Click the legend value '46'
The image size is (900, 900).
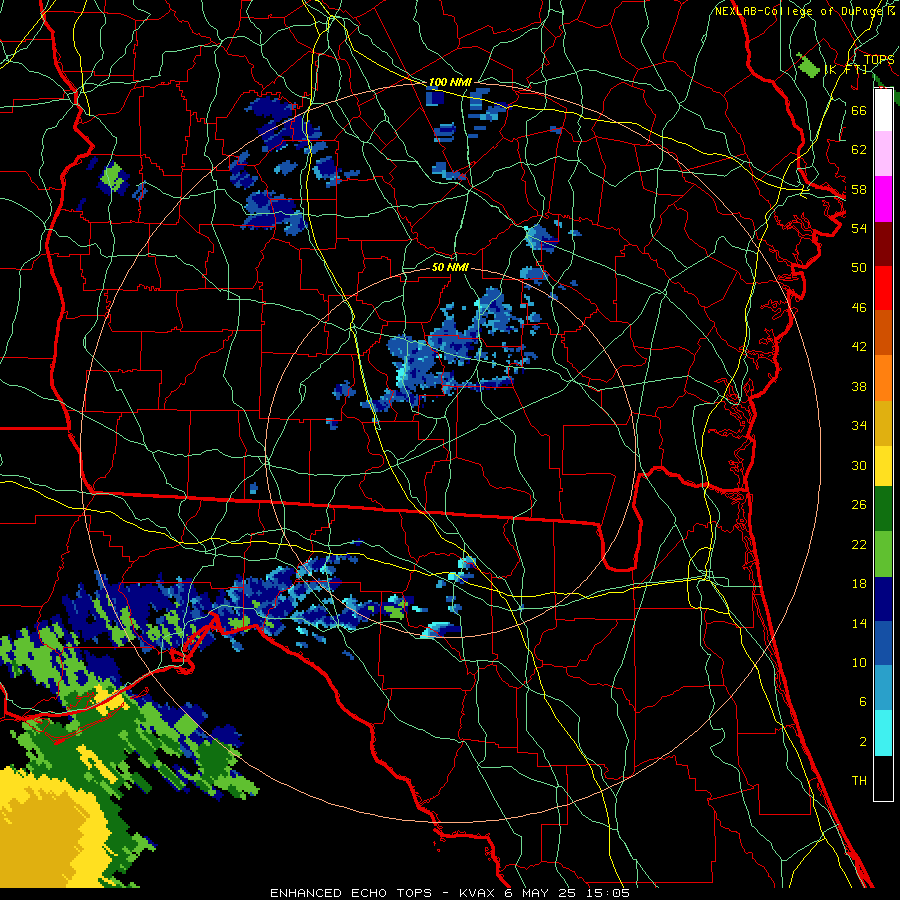coord(859,308)
